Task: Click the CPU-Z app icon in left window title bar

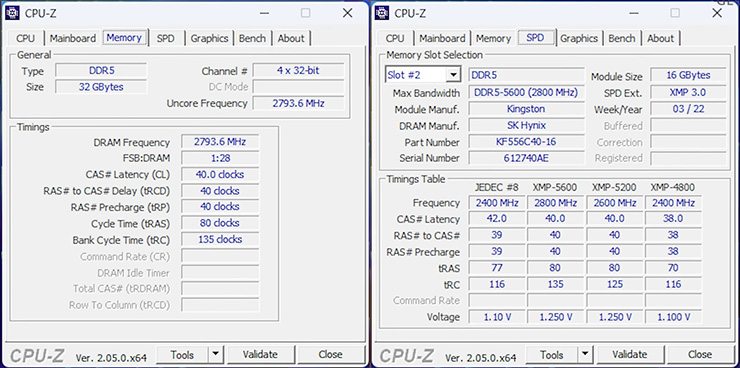Action: pyautogui.click(x=12, y=13)
